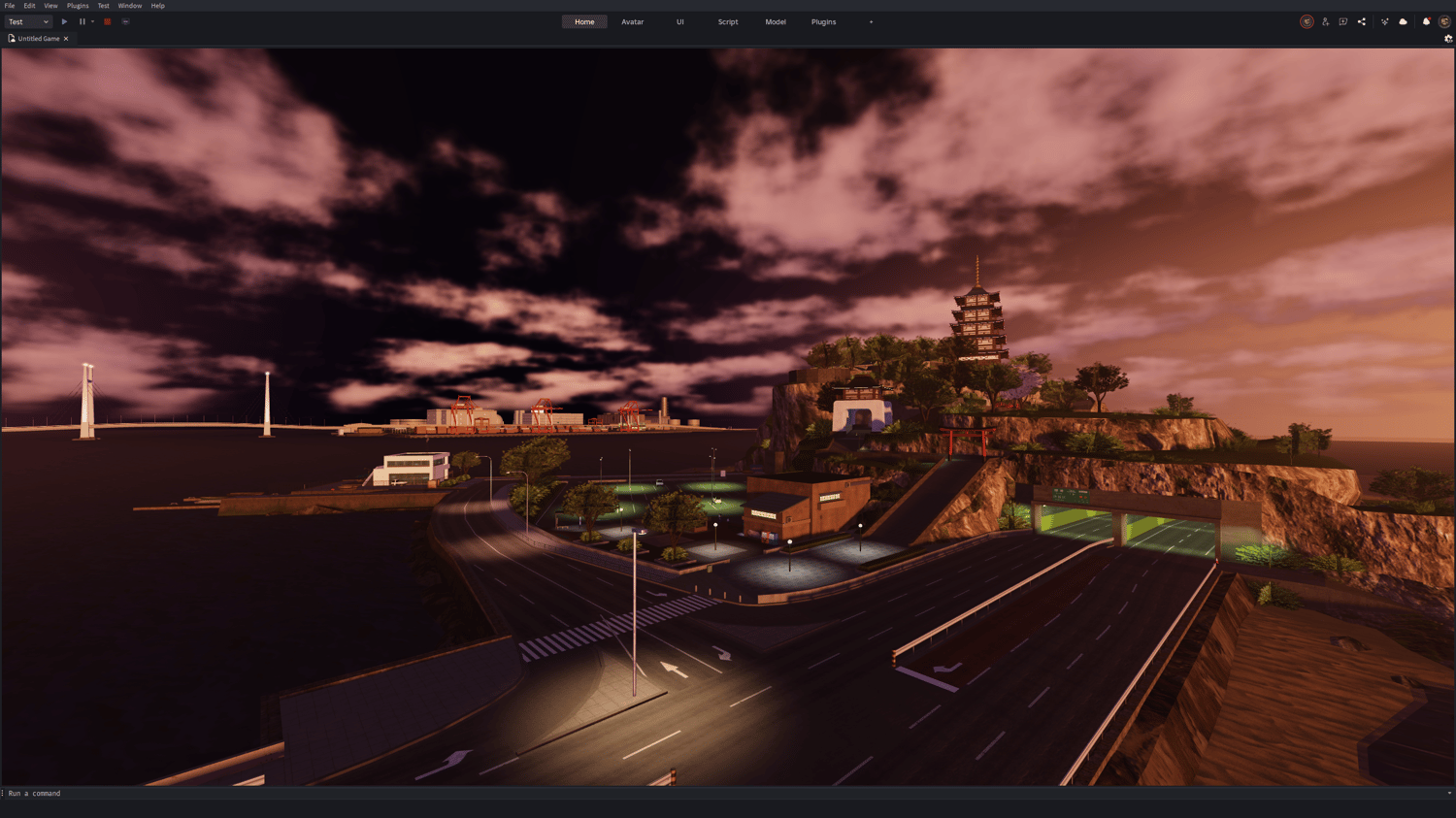Image resolution: width=1456 pixels, height=818 pixels.
Task: Open the View menu
Action: point(50,6)
